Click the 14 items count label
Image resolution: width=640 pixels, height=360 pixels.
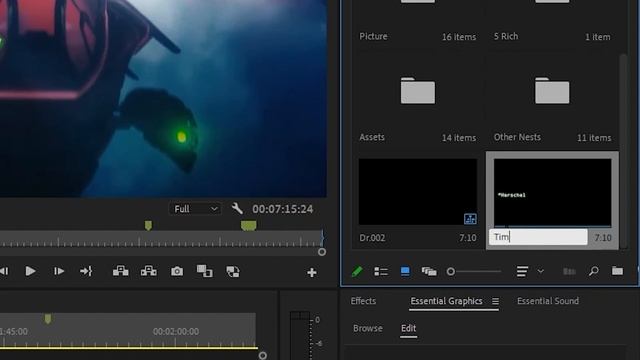[459, 138]
